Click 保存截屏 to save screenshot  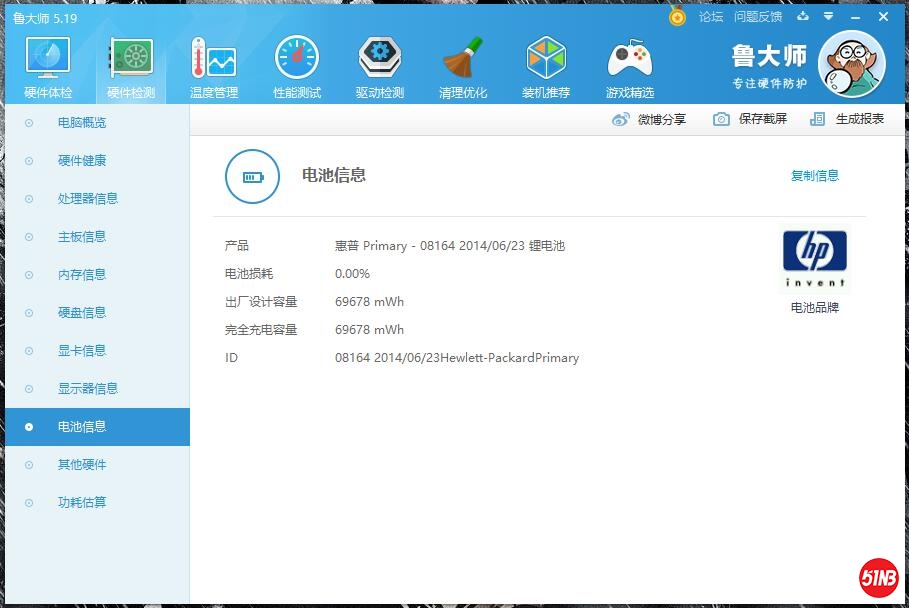pos(750,119)
